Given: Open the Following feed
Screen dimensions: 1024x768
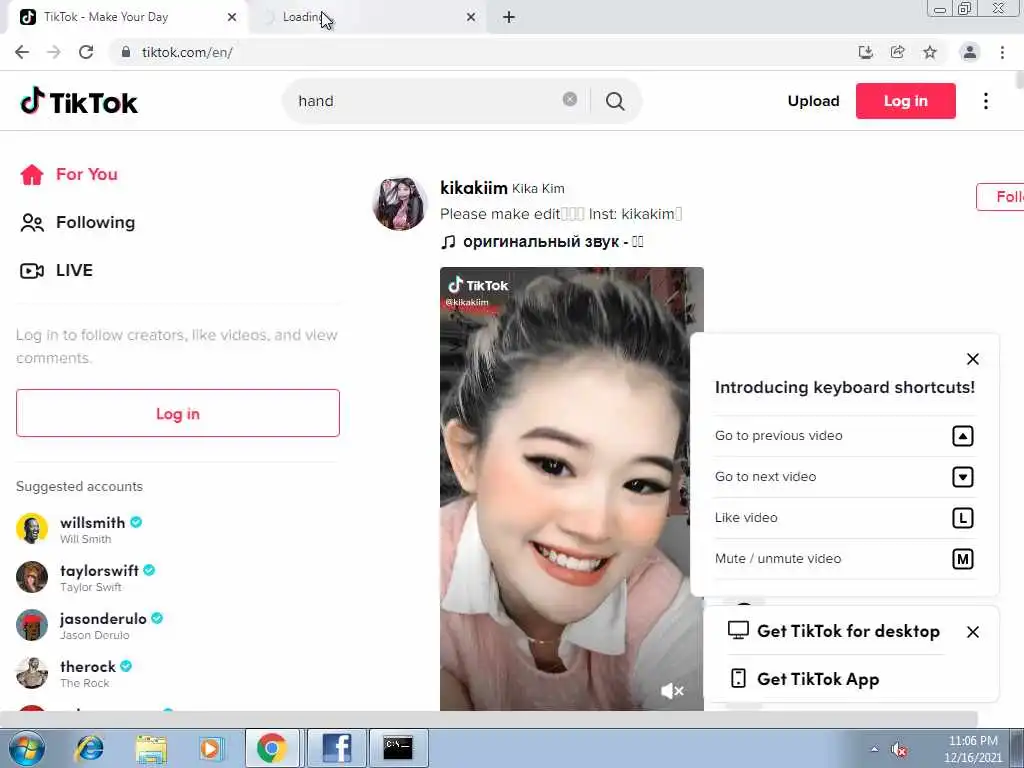Looking at the screenshot, I should 78,223.
